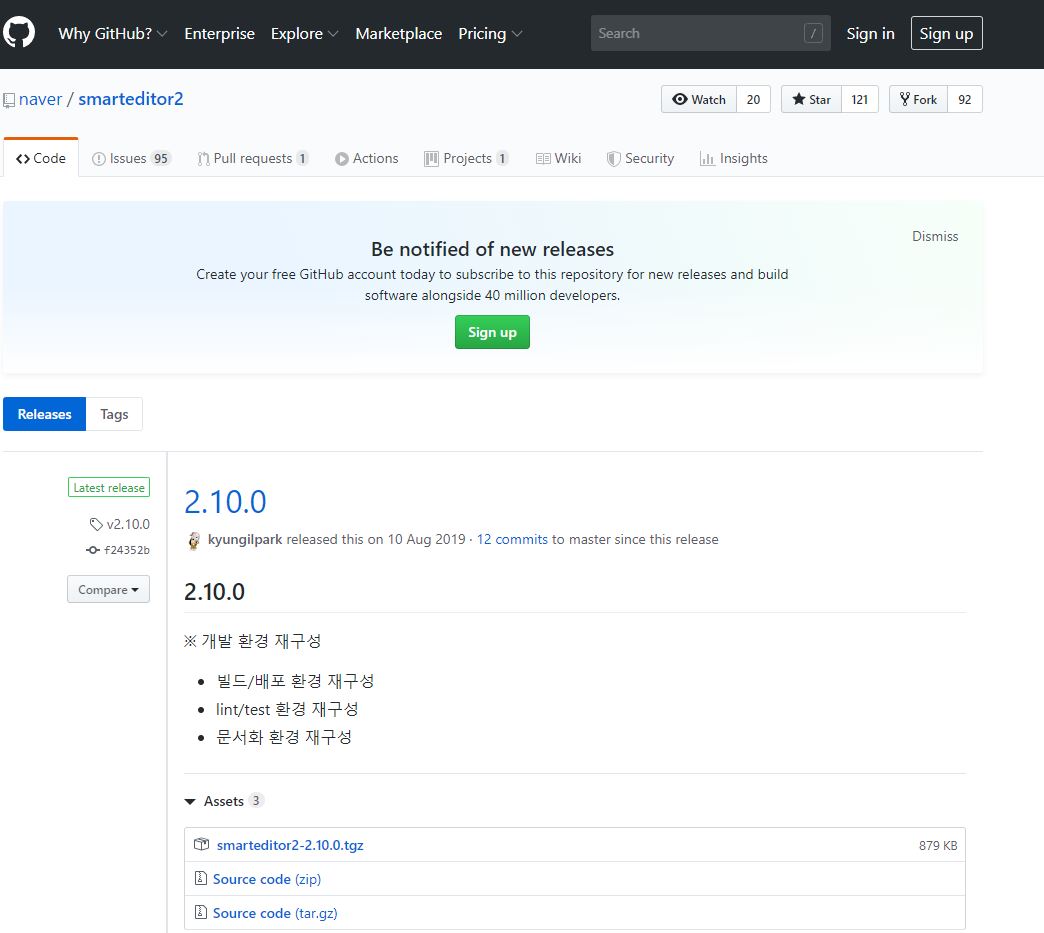Click the package icon for smarteditor2-2.10.0.tgz
This screenshot has width=1044, height=933.
click(201, 844)
